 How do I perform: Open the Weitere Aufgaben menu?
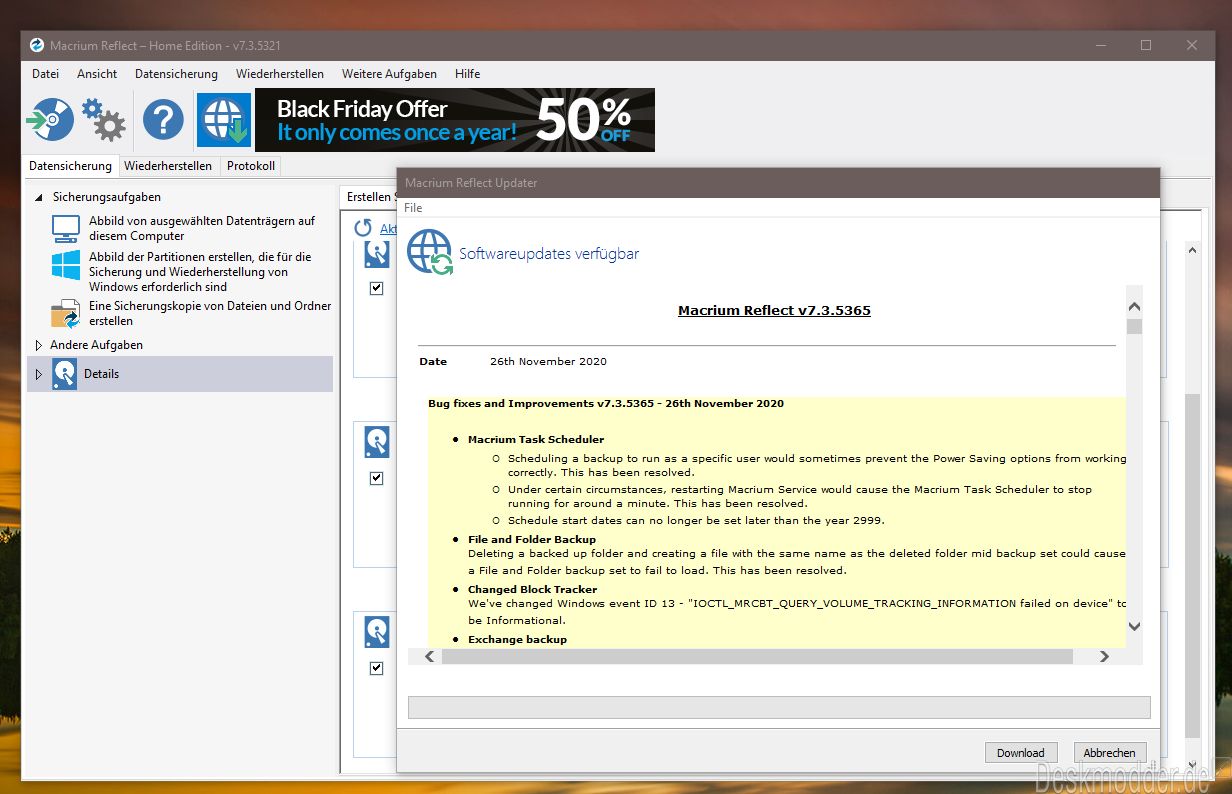point(389,74)
